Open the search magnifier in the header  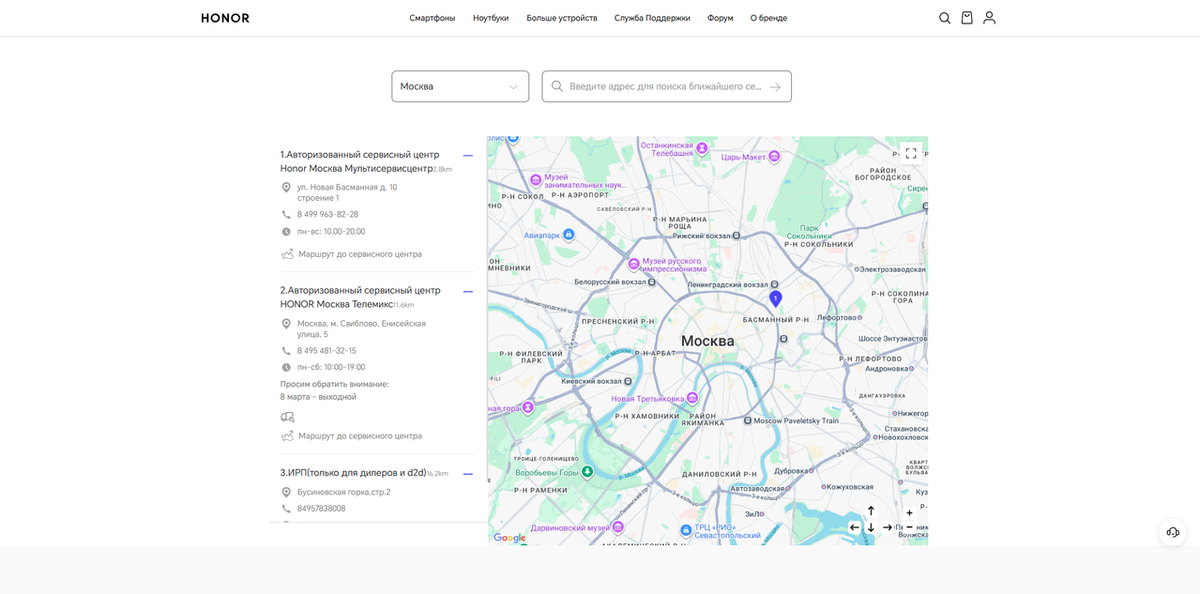click(945, 18)
